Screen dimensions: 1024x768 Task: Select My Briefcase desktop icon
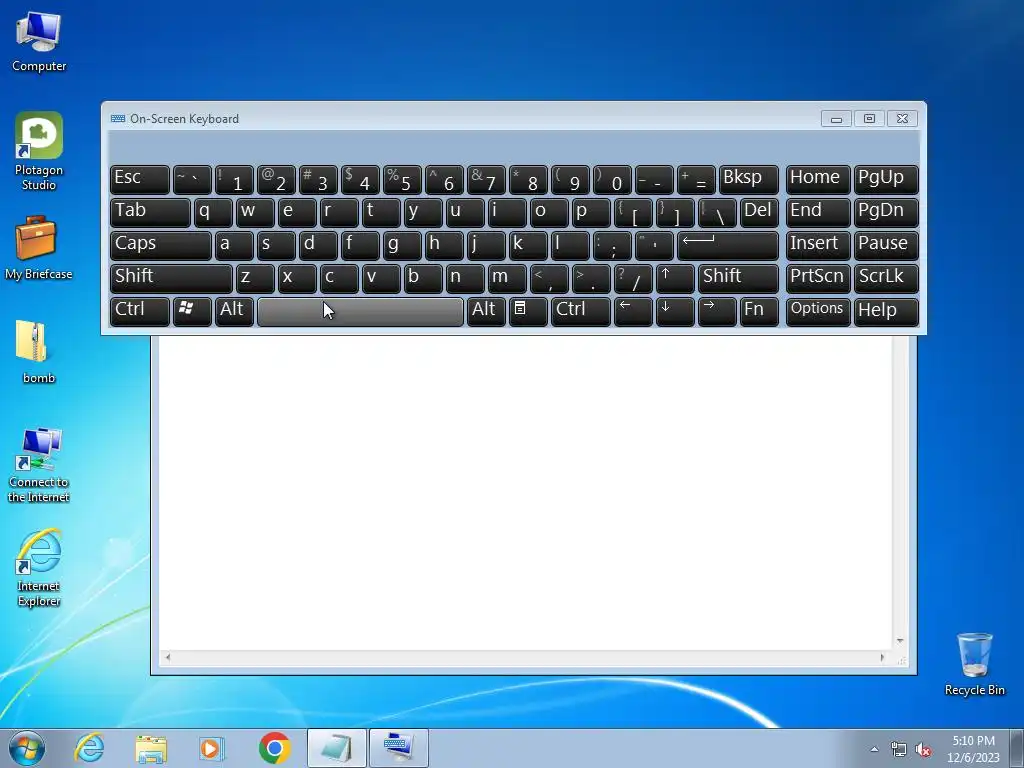[x=39, y=248]
